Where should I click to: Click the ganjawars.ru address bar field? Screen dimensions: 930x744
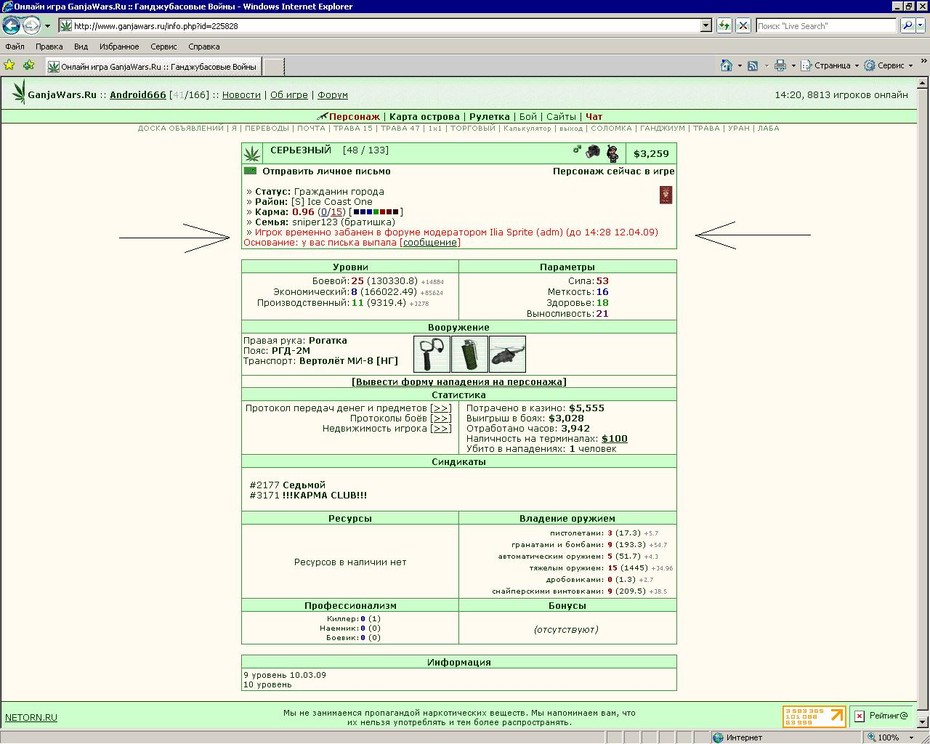pos(379,26)
